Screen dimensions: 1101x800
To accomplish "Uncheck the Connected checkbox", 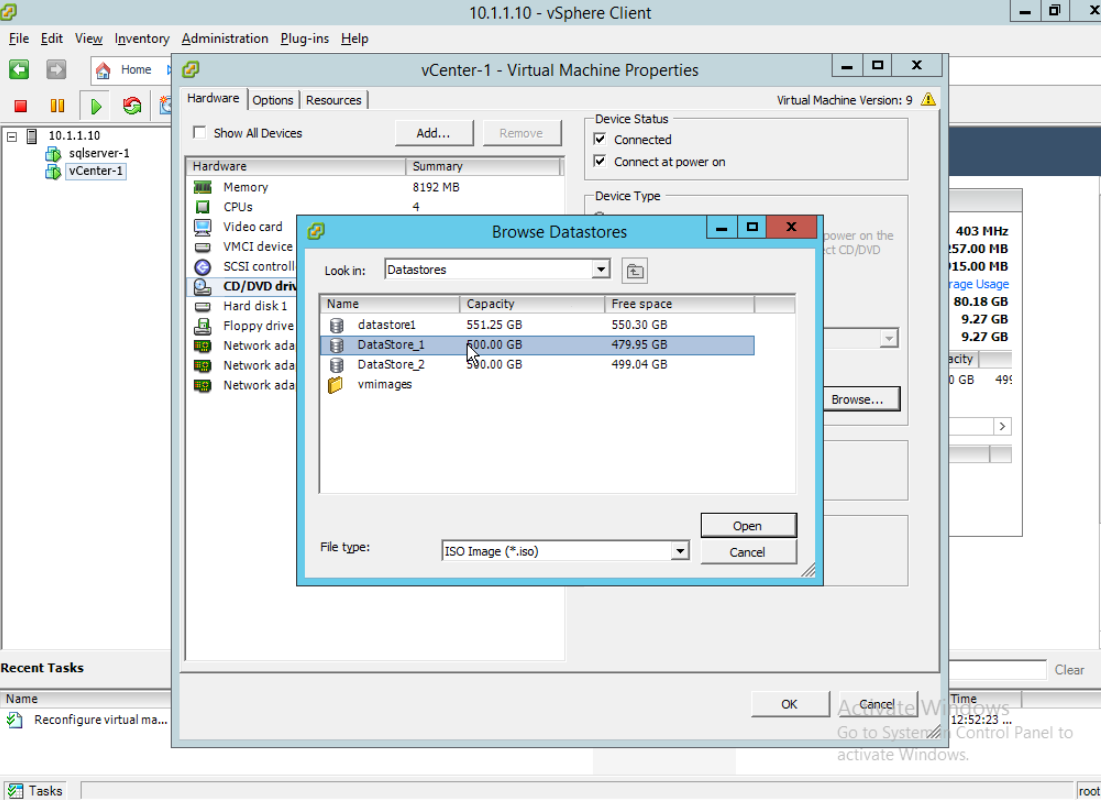I will (600, 139).
